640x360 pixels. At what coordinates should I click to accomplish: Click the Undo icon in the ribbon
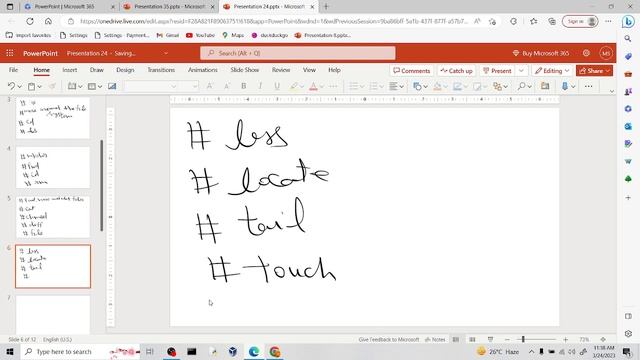(x=11, y=86)
